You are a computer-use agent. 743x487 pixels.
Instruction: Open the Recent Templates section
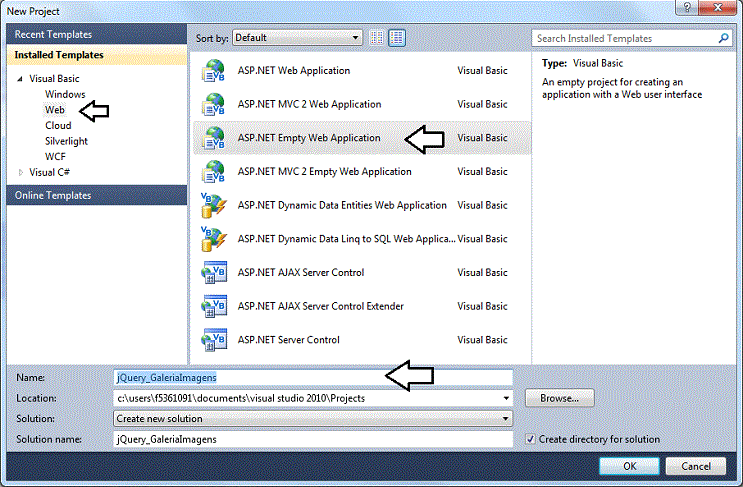click(x=97, y=34)
